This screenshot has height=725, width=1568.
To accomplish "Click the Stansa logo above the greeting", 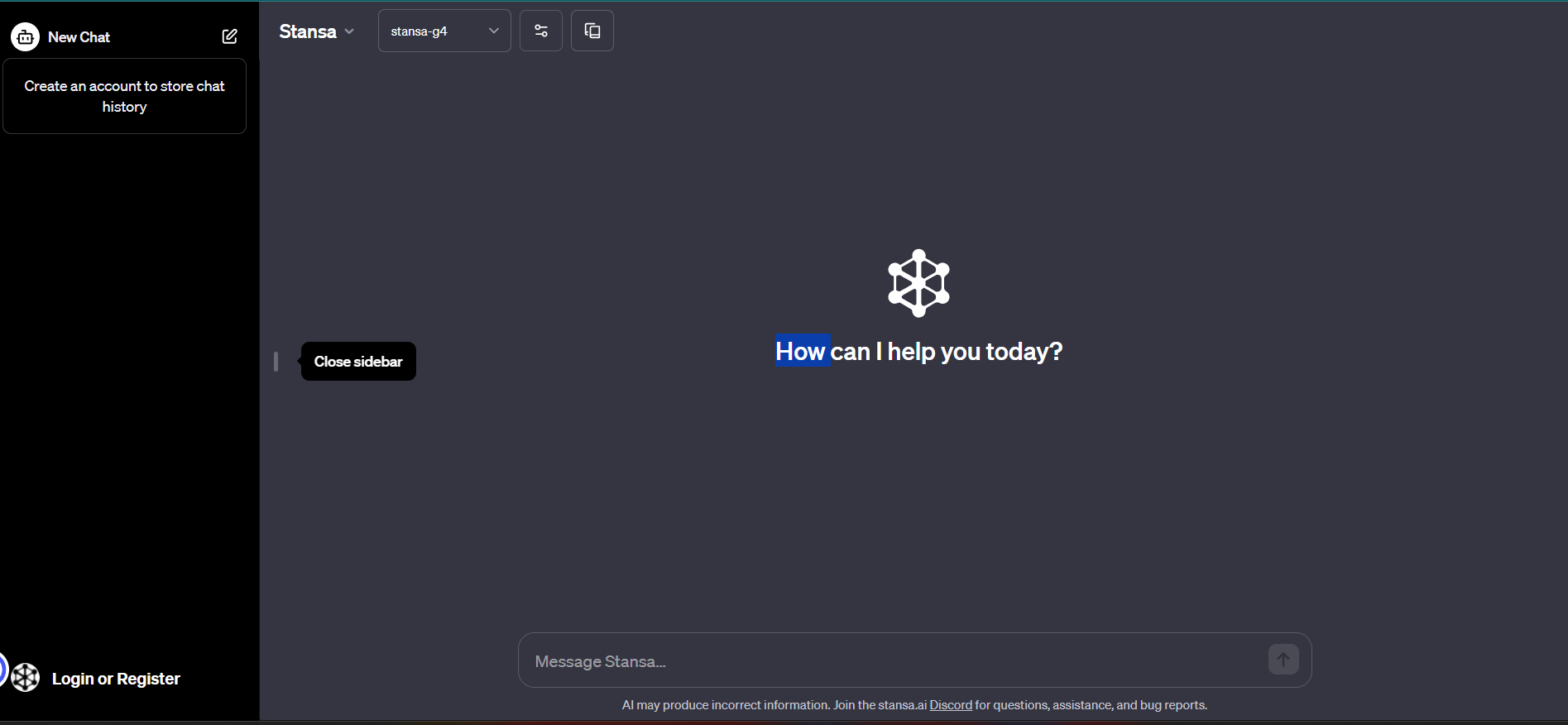I will (x=918, y=283).
